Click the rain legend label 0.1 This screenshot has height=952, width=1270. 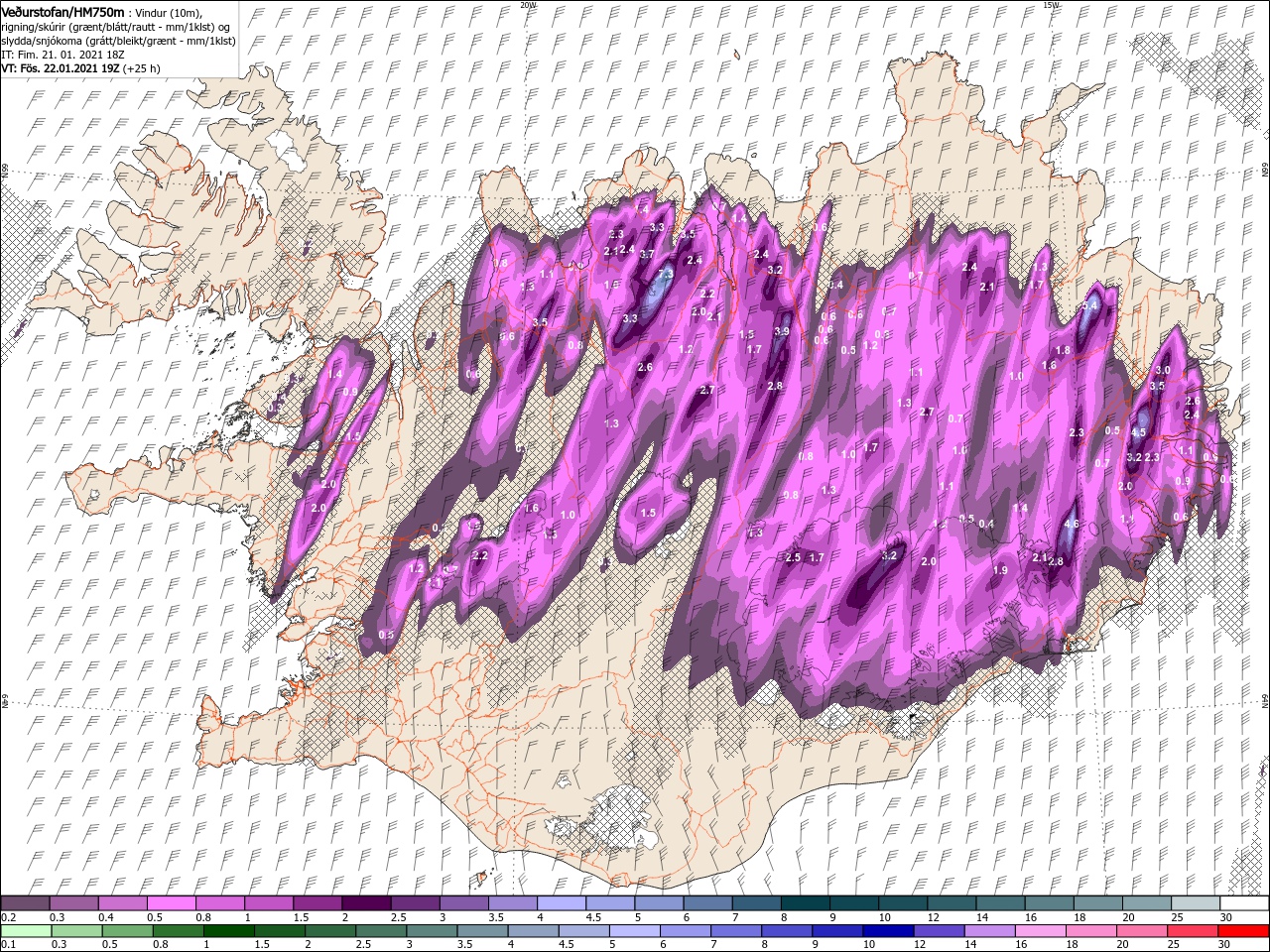(x=8, y=945)
